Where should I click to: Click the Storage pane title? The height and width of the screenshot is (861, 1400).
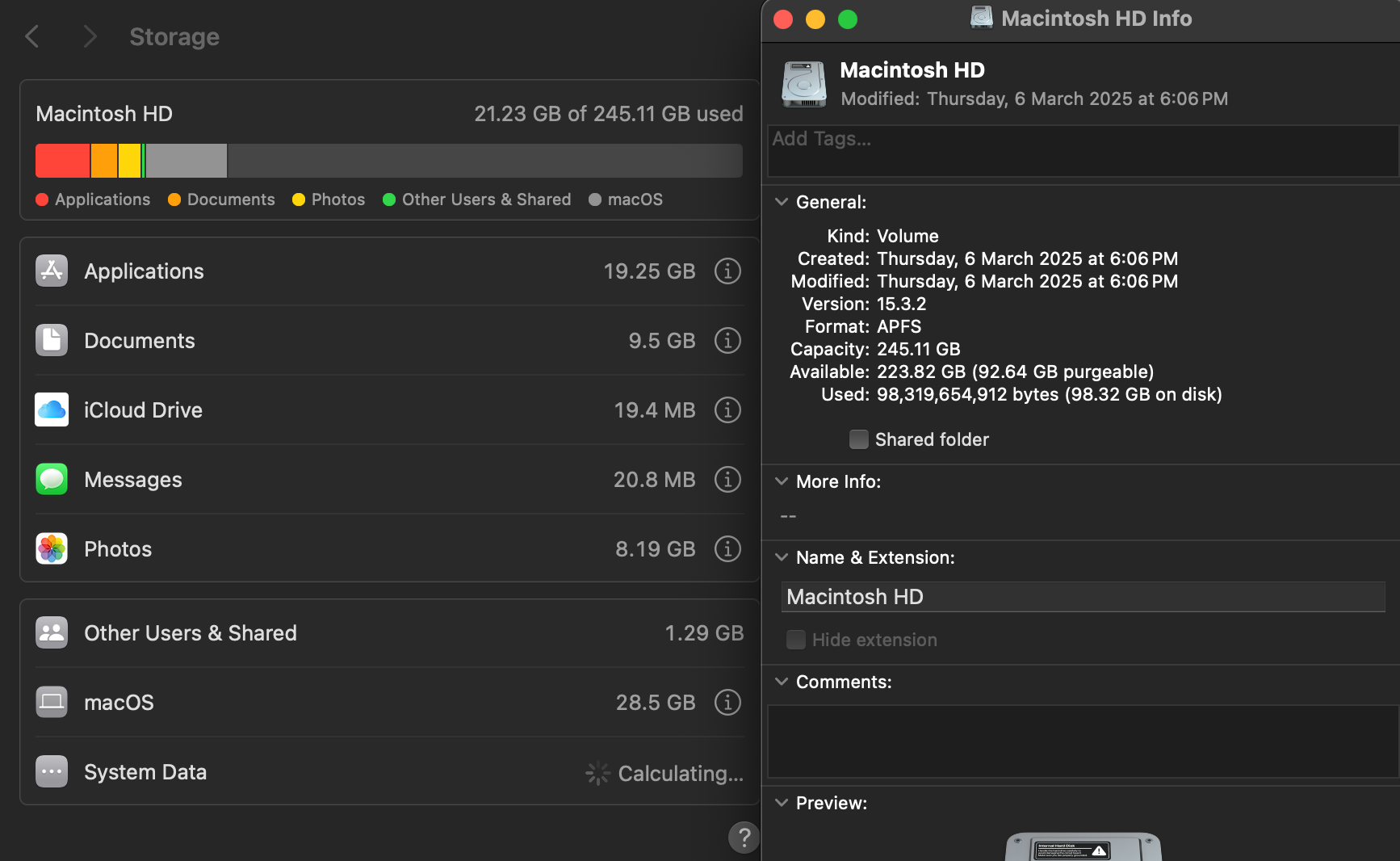tap(174, 37)
